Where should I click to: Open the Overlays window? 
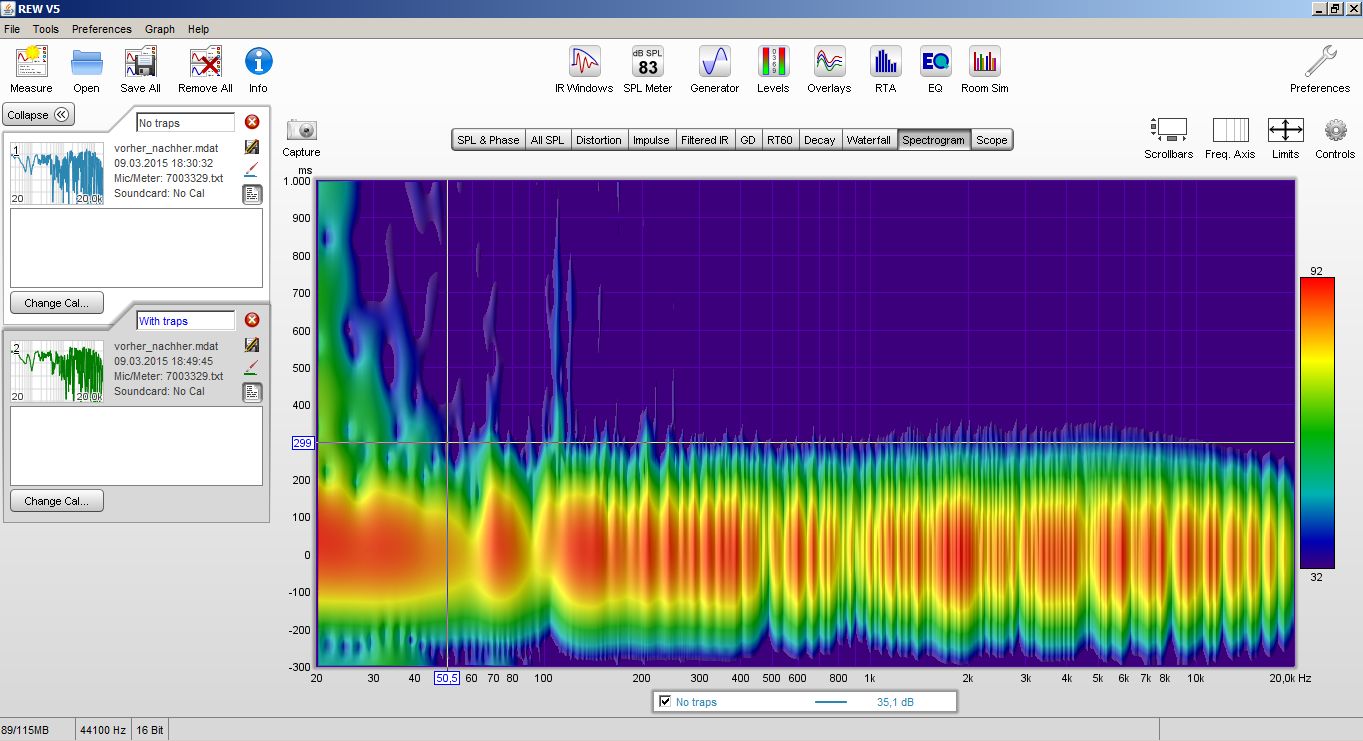click(x=829, y=62)
